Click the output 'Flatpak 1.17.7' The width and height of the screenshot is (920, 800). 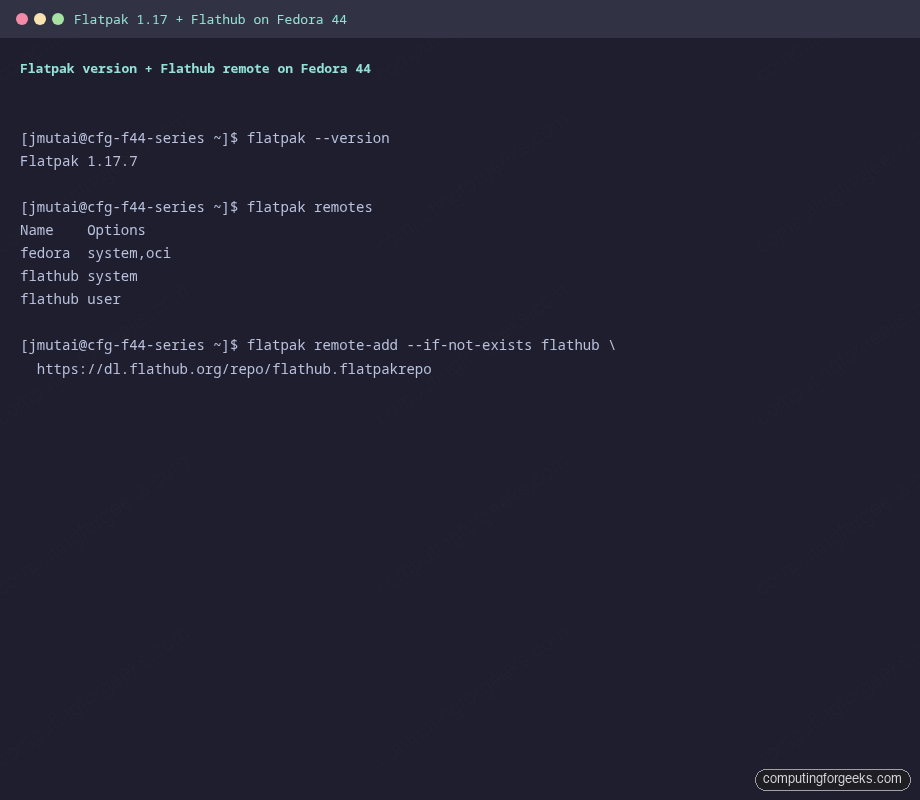coord(79,161)
